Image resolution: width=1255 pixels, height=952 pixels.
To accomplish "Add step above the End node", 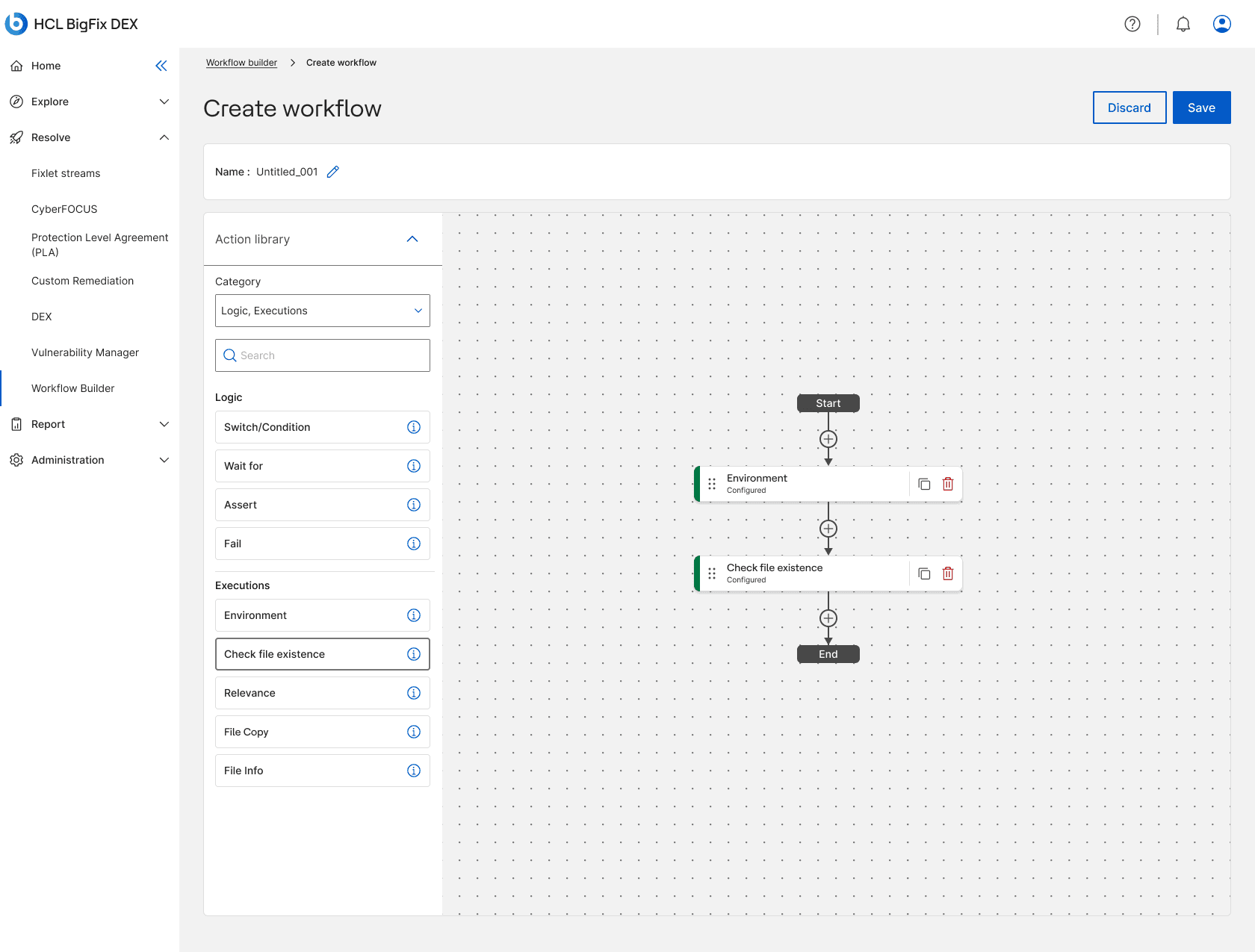I will (828, 618).
